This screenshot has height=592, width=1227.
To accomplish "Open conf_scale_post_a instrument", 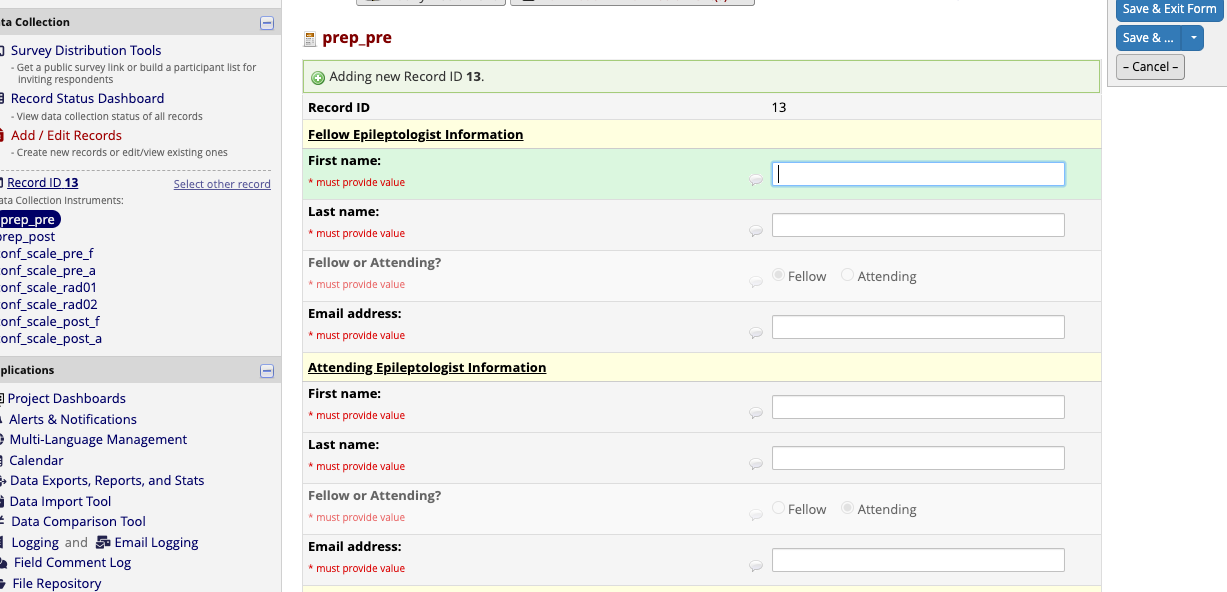I will 50,339.
